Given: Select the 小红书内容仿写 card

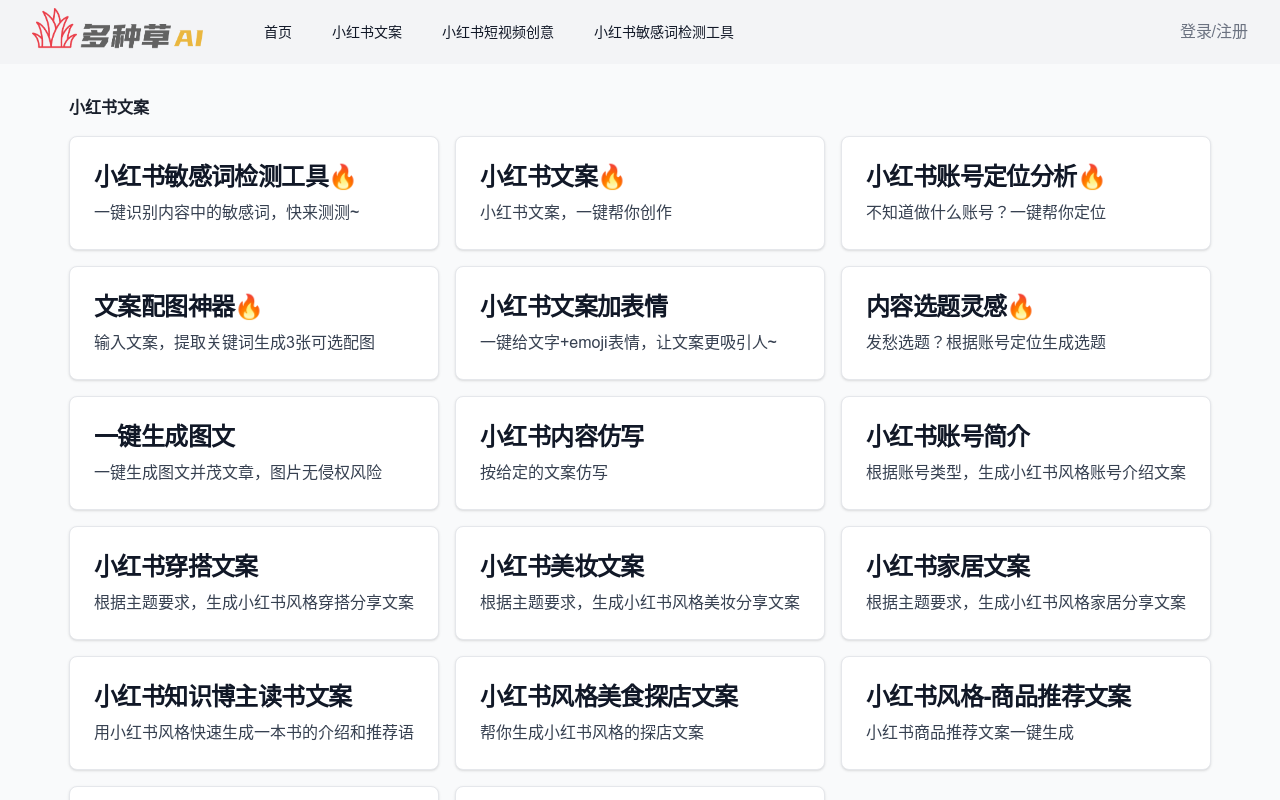Looking at the screenshot, I should click(x=640, y=453).
